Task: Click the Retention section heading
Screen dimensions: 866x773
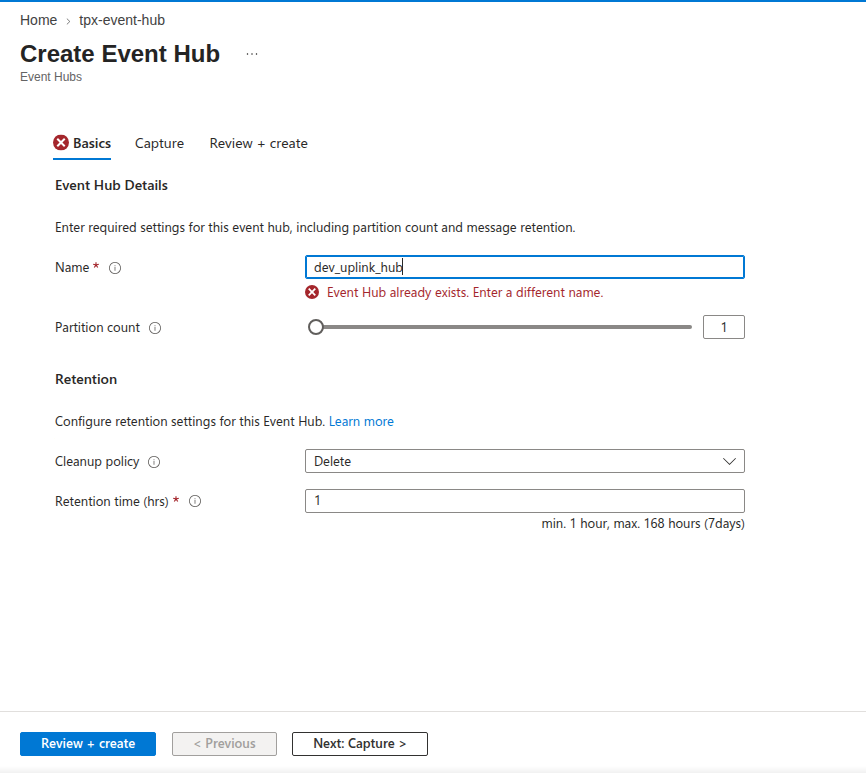Action: (x=86, y=379)
